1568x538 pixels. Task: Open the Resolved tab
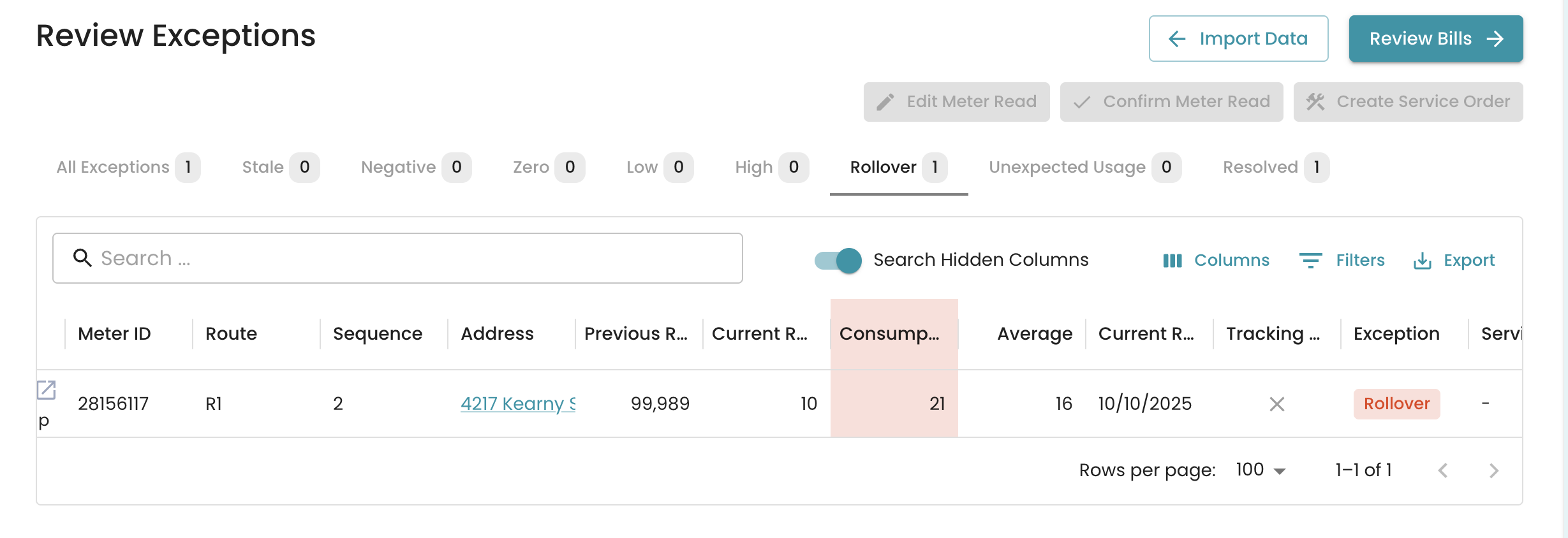coord(1275,168)
